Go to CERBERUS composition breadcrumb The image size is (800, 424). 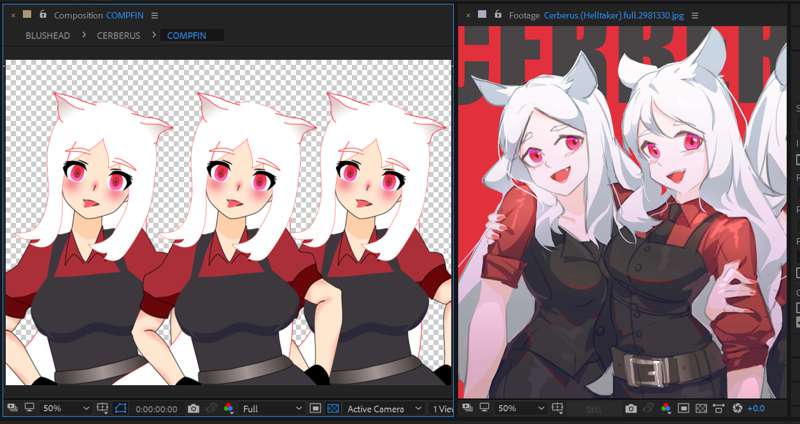[x=119, y=35]
